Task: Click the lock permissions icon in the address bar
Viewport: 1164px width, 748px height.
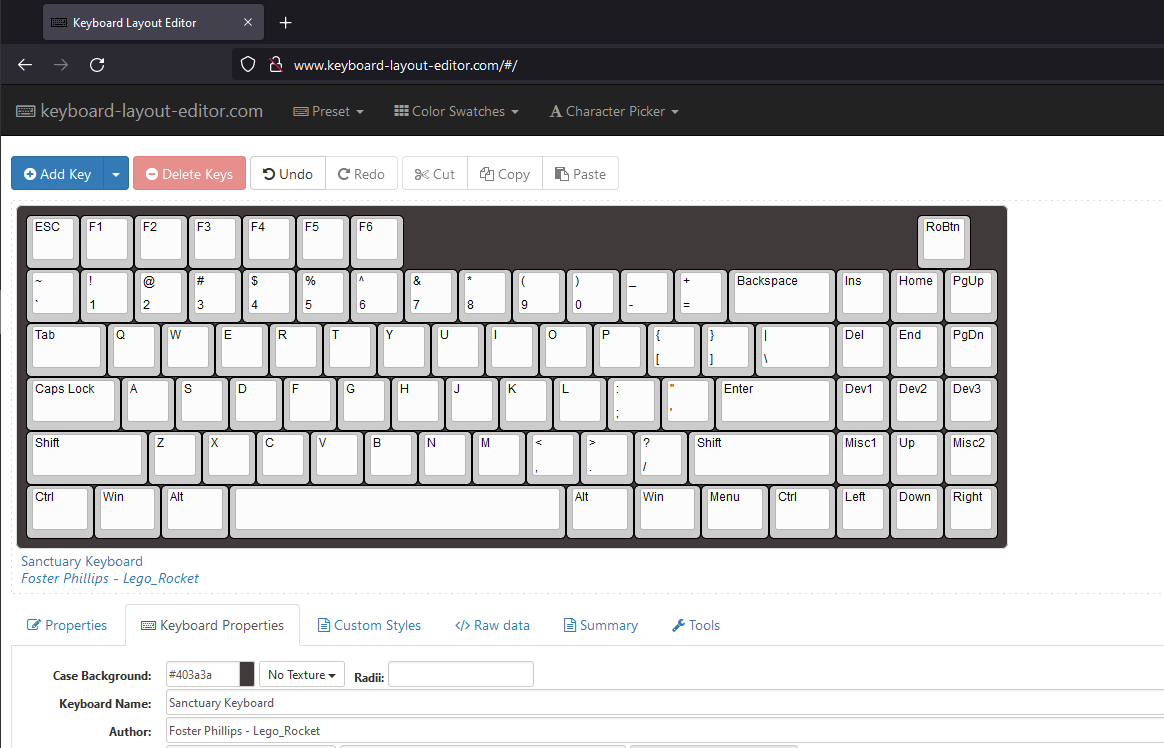Action: (x=276, y=63)
